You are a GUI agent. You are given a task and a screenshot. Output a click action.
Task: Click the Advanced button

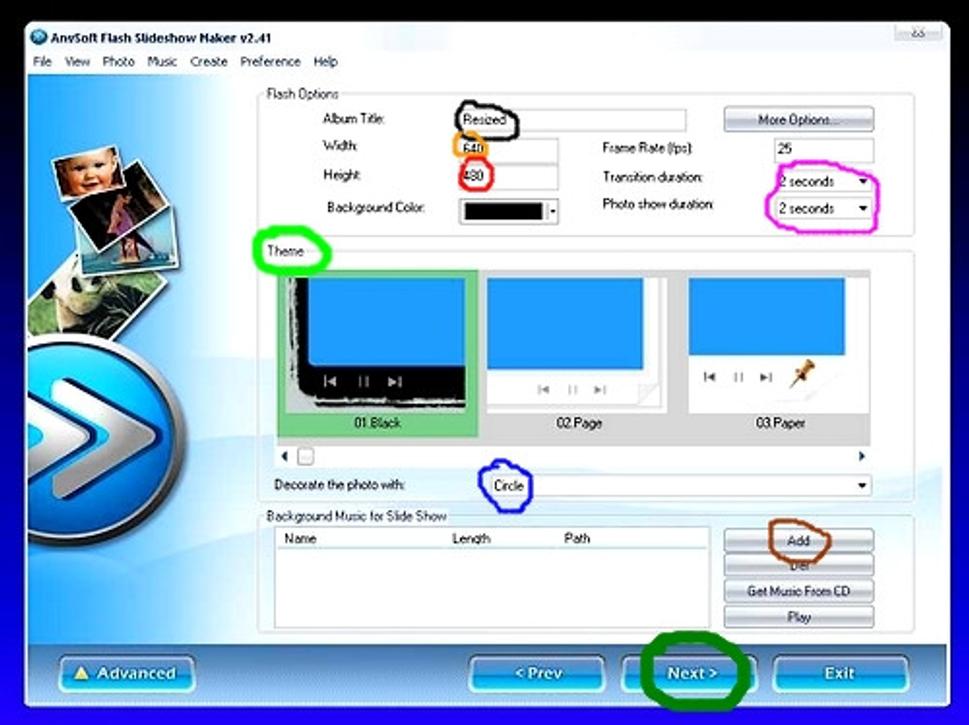tap(127, 674)
